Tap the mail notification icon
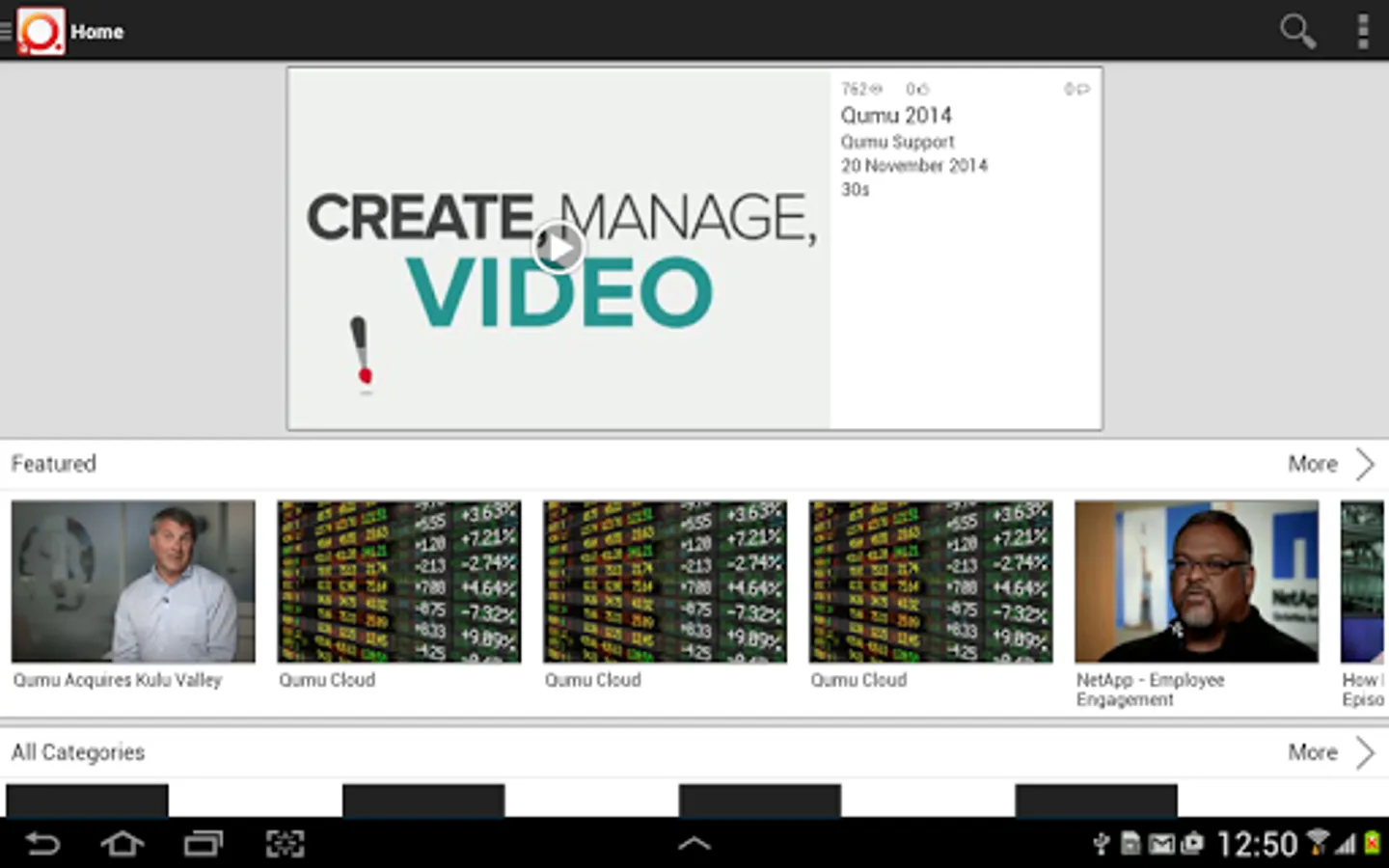This screenshot has width=1389, height=868. (1161, 844)
